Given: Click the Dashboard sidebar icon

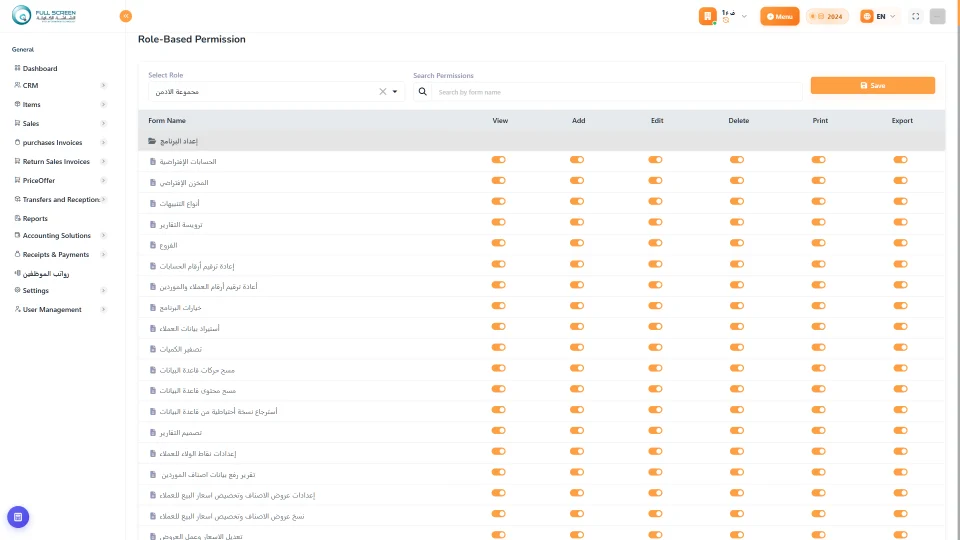Looking at the screenshot, I should tap(17, 68).
